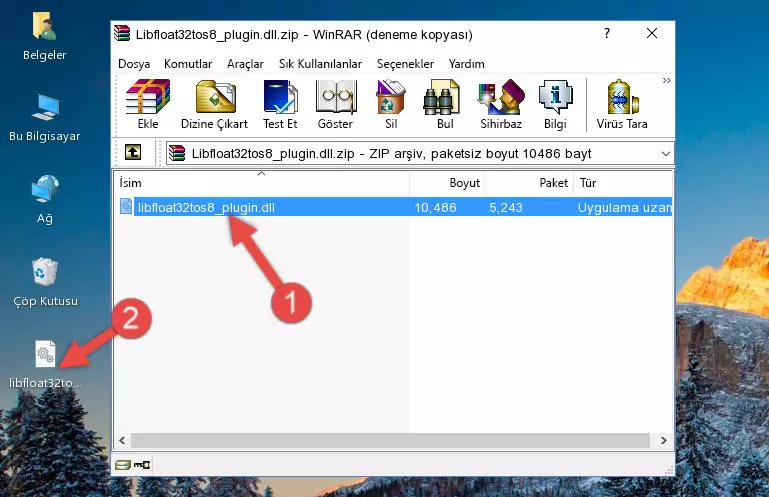Click the WinRAR books icon in title bar
The image size is (769, 497).
pyautogui.click(x=123, y=33)
